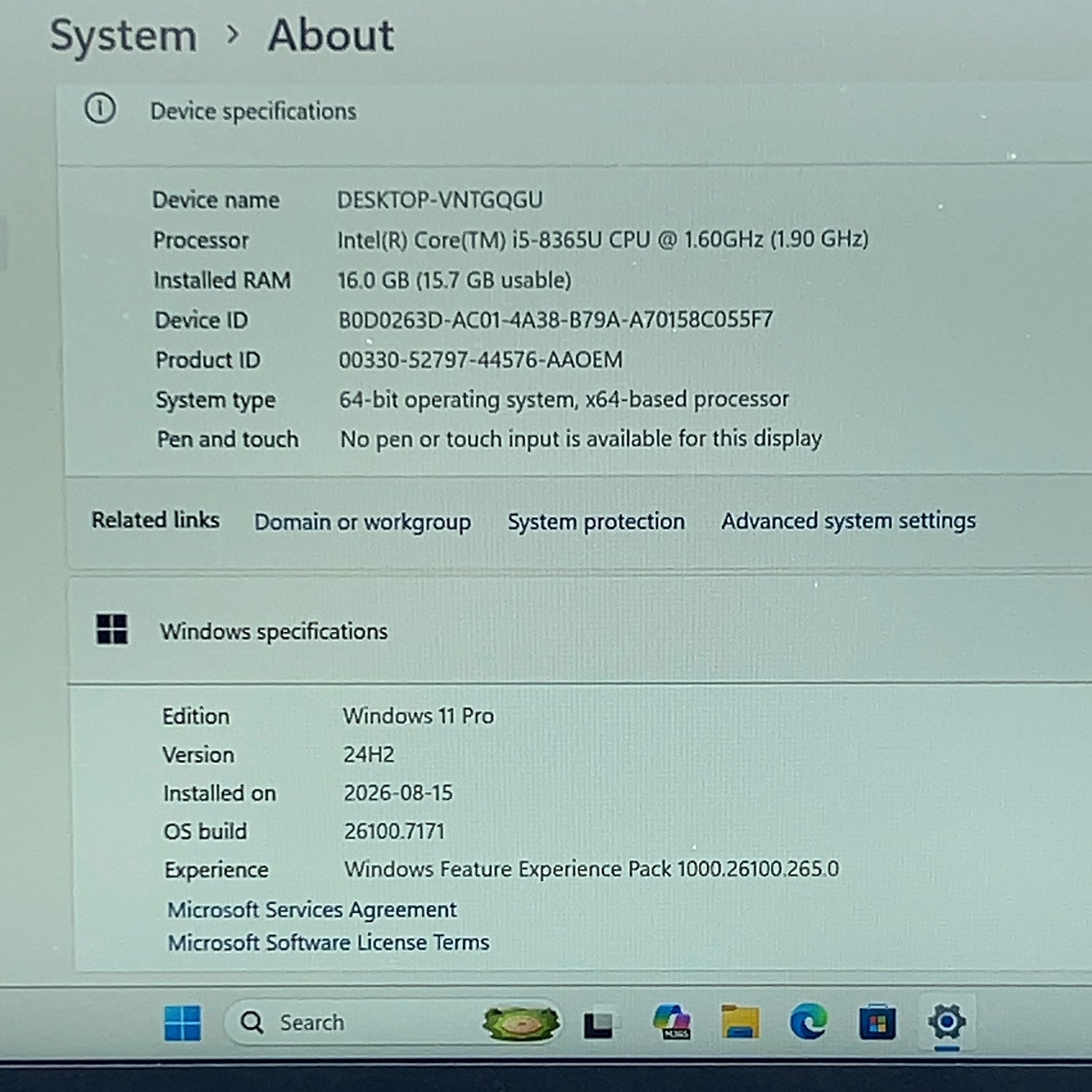Launch Microsoft Edge from the taskbar
The height and width of the screenshot is (1092, 1092).
(x=809, y=1021)
